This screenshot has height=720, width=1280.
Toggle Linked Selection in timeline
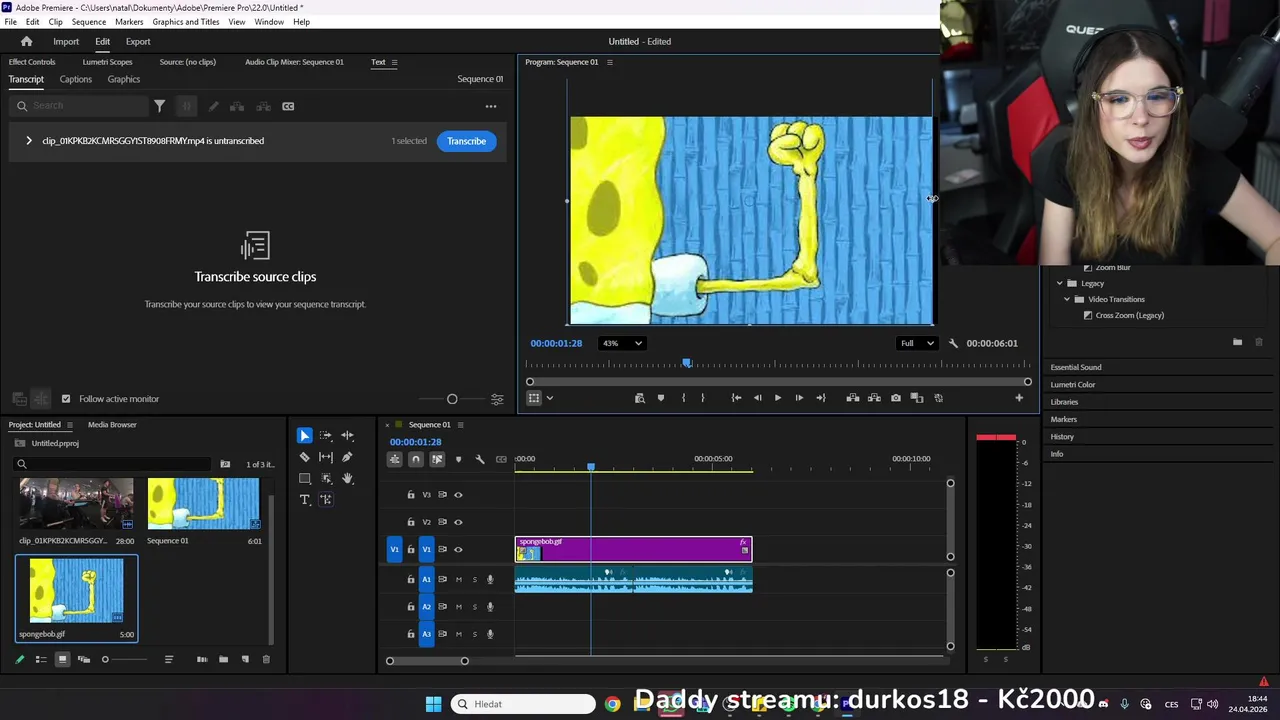437,459
